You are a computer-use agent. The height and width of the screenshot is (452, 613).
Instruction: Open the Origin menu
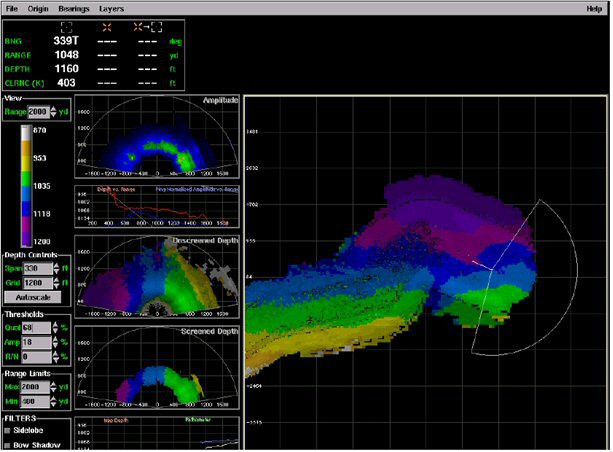coord(38,9)
